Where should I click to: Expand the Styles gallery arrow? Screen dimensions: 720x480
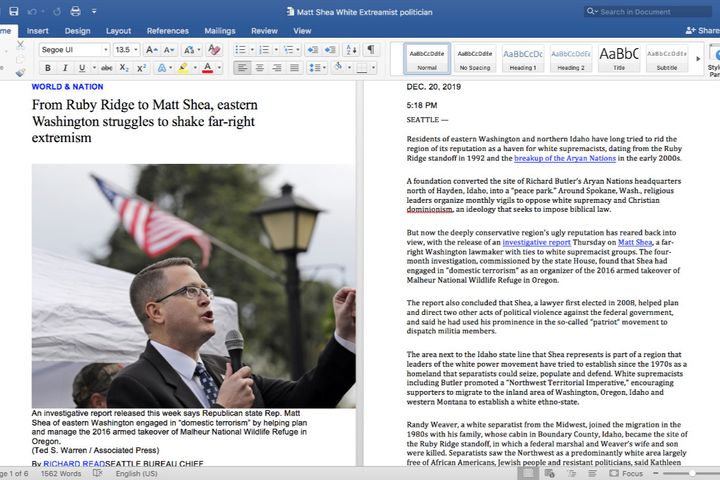[698, 59]
